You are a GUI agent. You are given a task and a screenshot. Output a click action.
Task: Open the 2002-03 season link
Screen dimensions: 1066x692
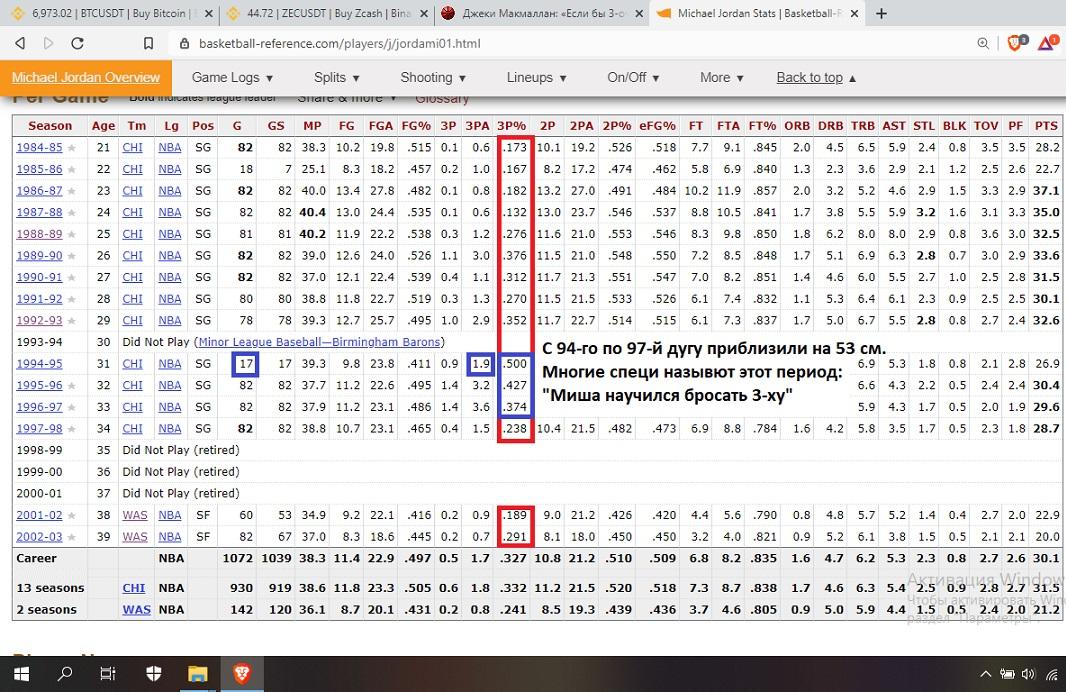(x=39, y=537)
